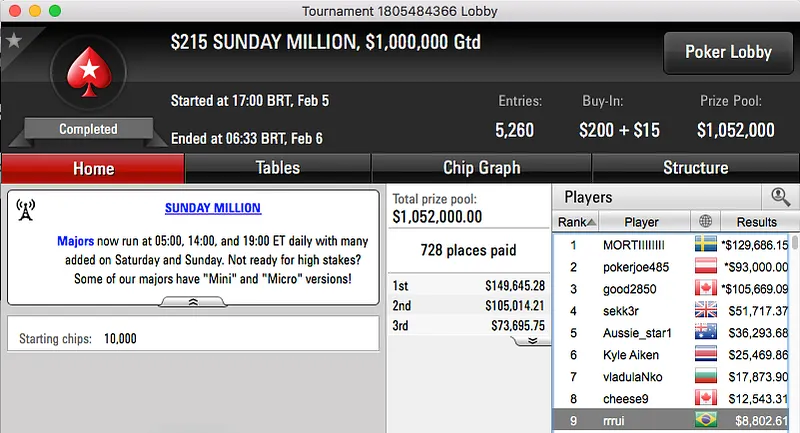Click the Sweden flag beside MORTIIIIIIII
Viewport: 800px width, 433px height.
[707, 244]
